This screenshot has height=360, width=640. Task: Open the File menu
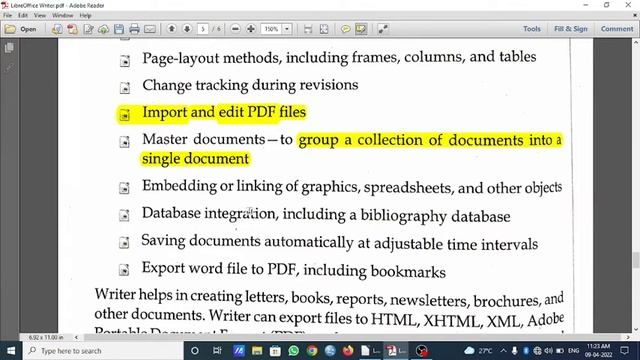pos(7,16)
